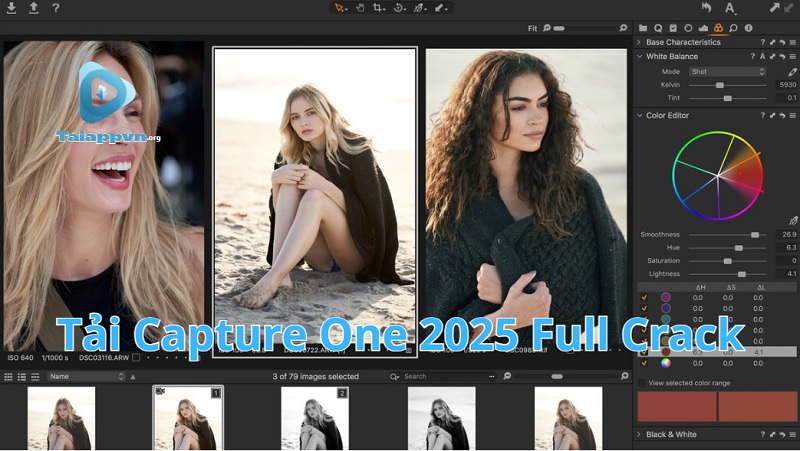Select the black-and-white thumbnail numbered 2
Viewport: 800px width, 451px height.
(x=315, y=418)
